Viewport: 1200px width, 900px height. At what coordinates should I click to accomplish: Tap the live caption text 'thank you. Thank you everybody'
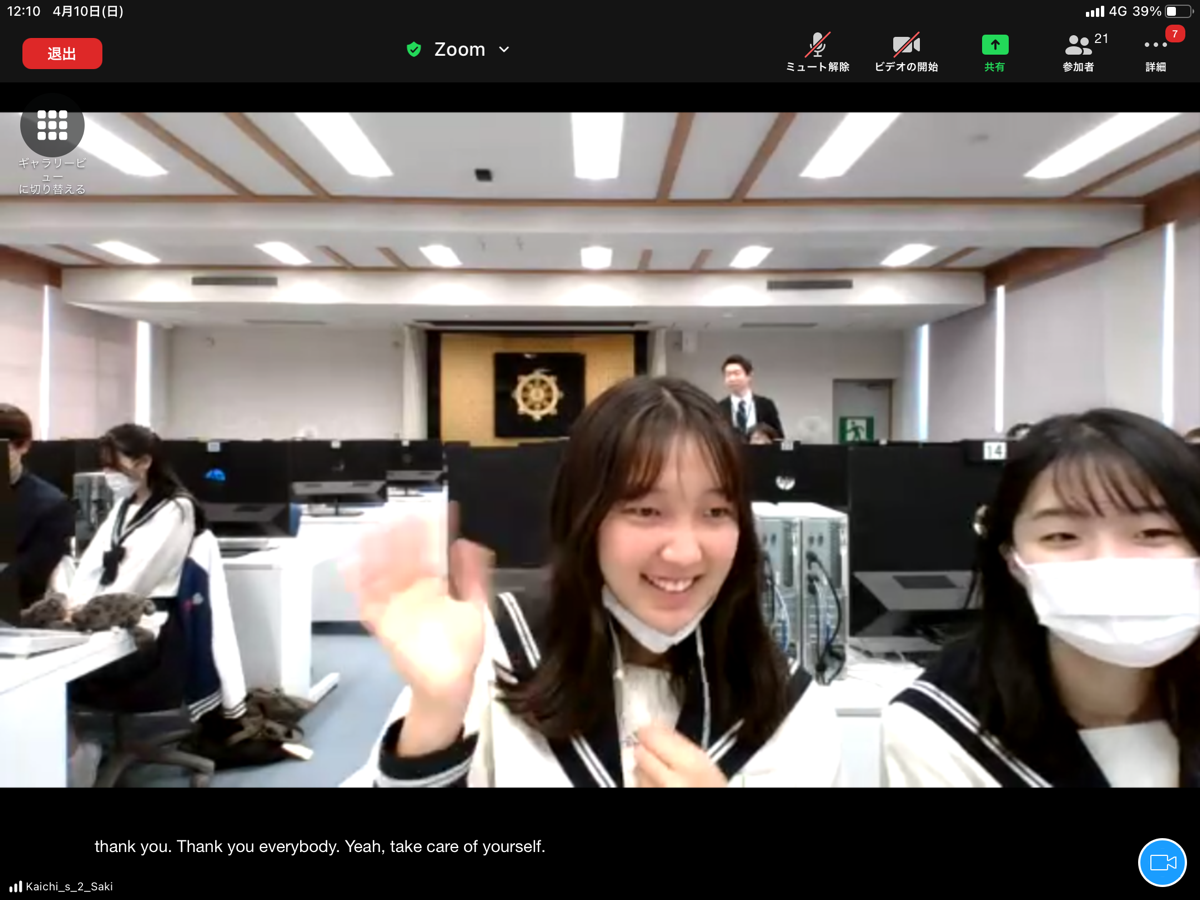(217, 846)
